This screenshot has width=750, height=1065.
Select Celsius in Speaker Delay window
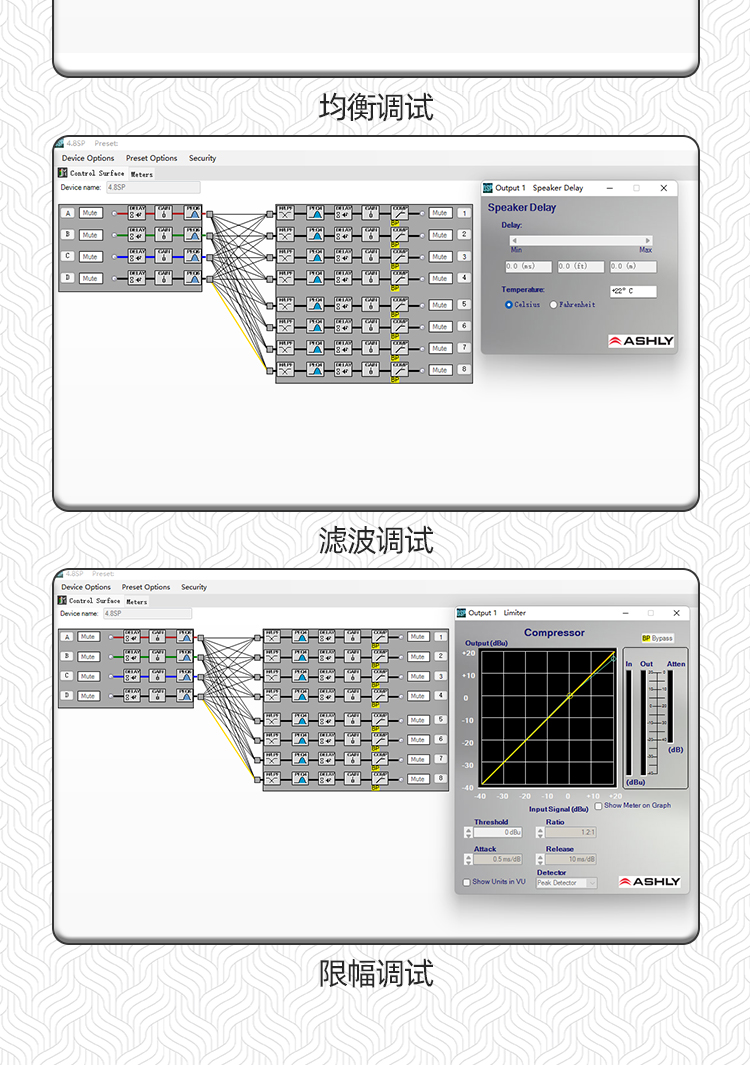[509, 305]
